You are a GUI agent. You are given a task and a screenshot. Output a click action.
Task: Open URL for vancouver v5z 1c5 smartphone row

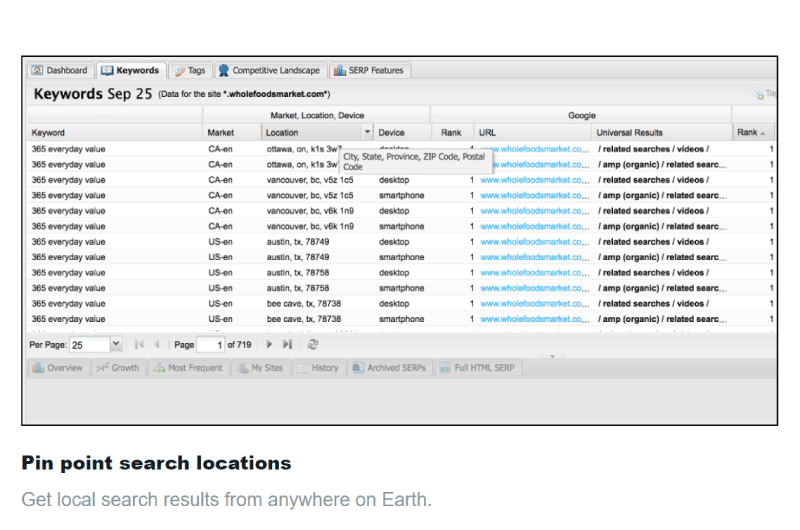pyautogui.click(x=534, y=195)
